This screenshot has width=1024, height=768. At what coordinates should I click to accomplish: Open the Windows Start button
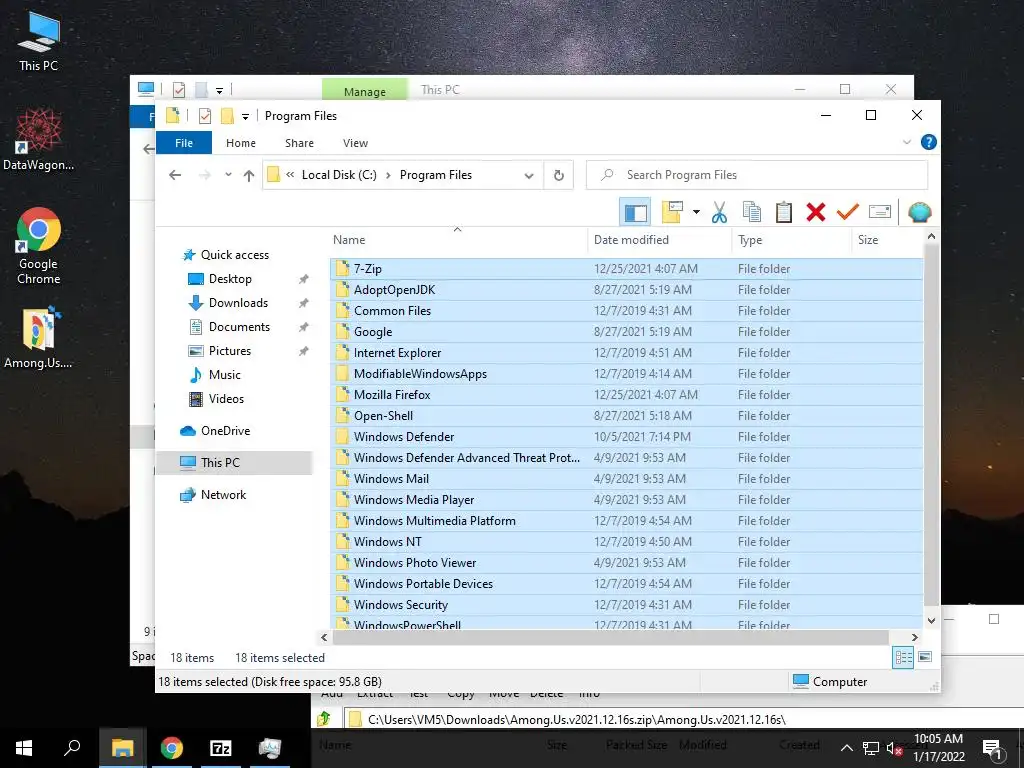click(x=24, y=748)
